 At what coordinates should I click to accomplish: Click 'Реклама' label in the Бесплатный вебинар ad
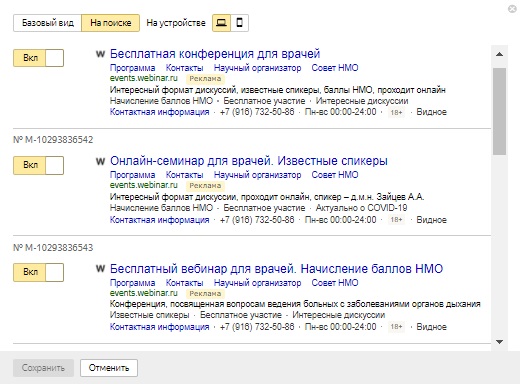205,294
